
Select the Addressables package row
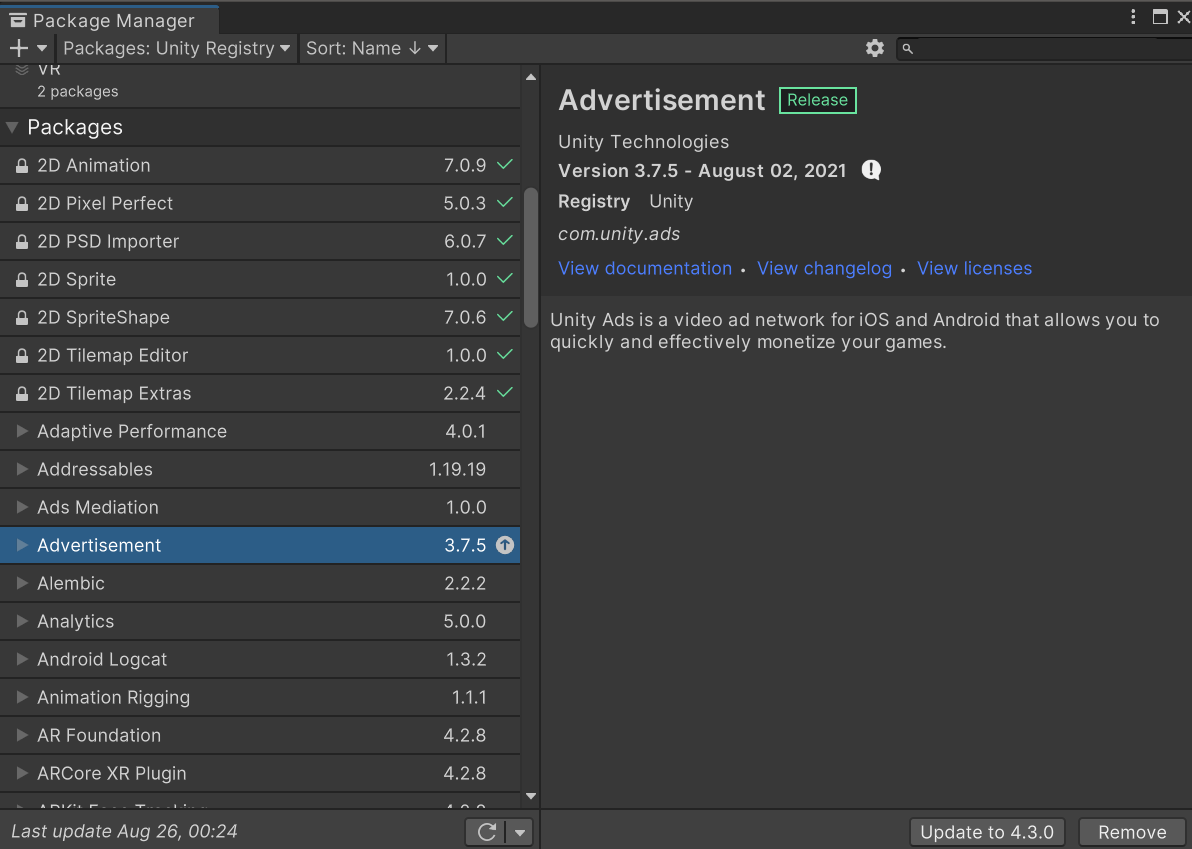[260, 469]
